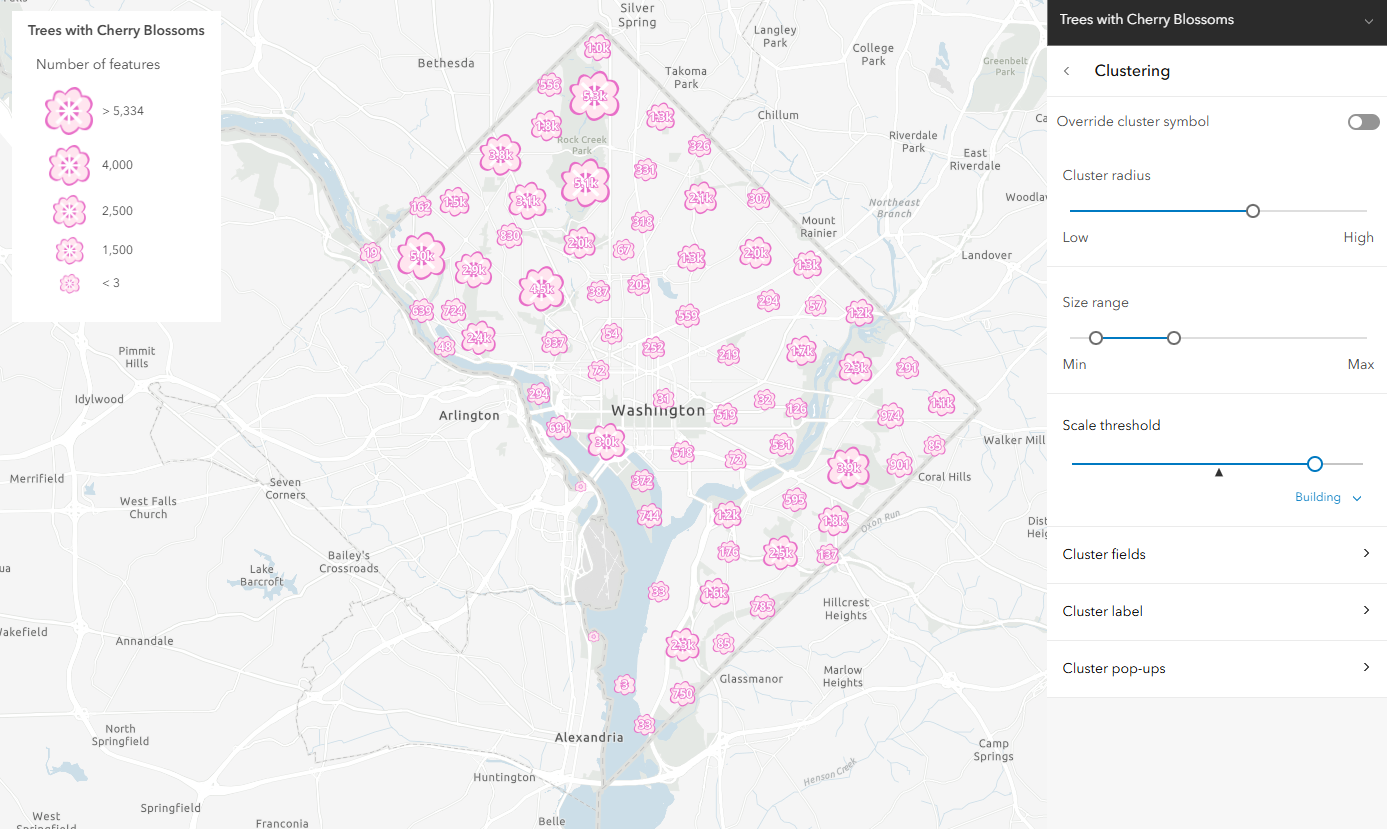Click the 3.0k cluster southwest of Washington label
This screenshot has height=829, width=1387.
pyautogui.click(x=607, y=442)
